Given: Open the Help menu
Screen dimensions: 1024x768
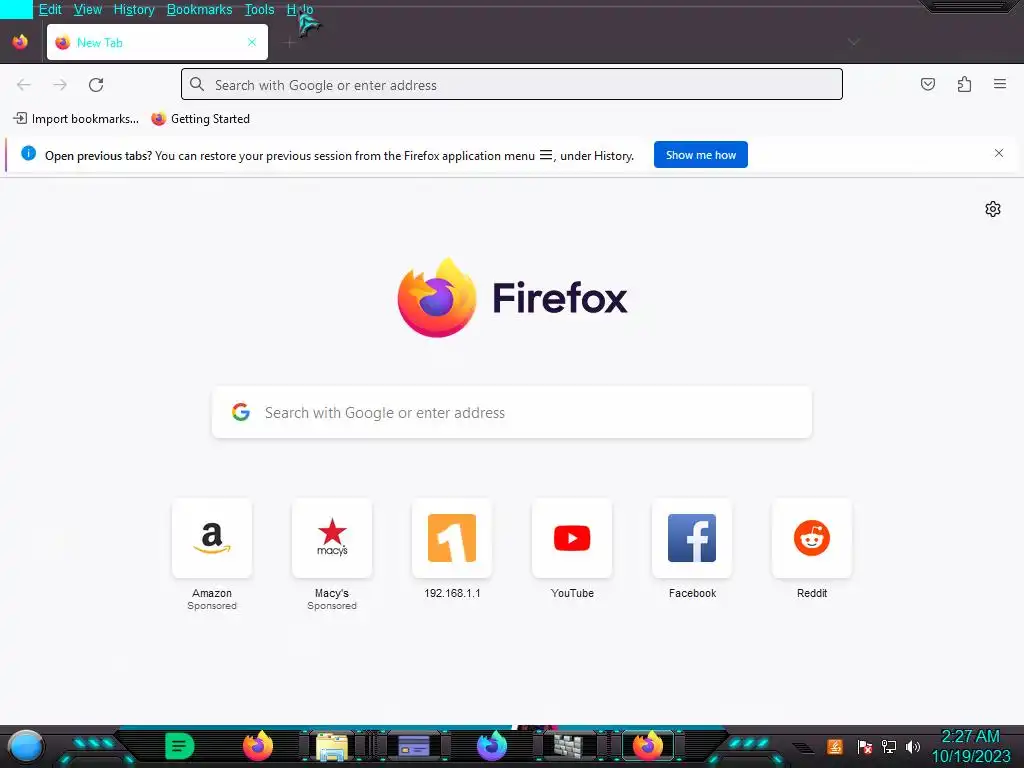Looking at the screenshot, I should [x=300, y=9].
